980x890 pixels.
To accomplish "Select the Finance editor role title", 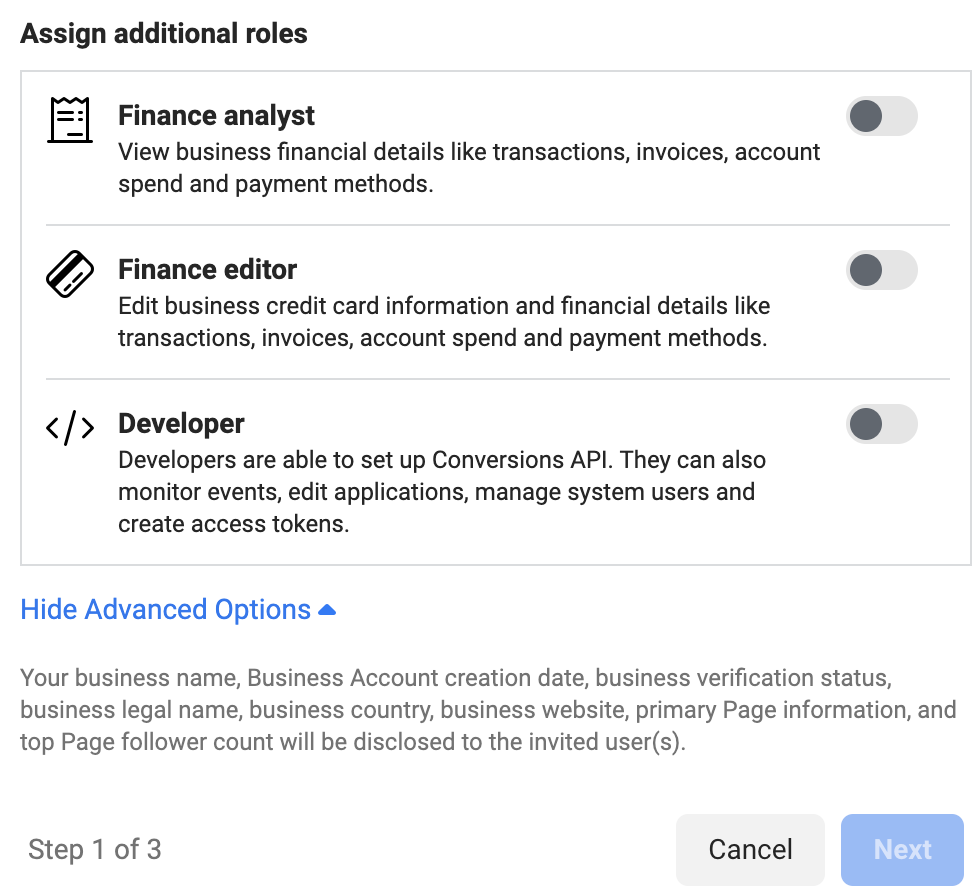I will pyautogui.click(x=207, y=270).
